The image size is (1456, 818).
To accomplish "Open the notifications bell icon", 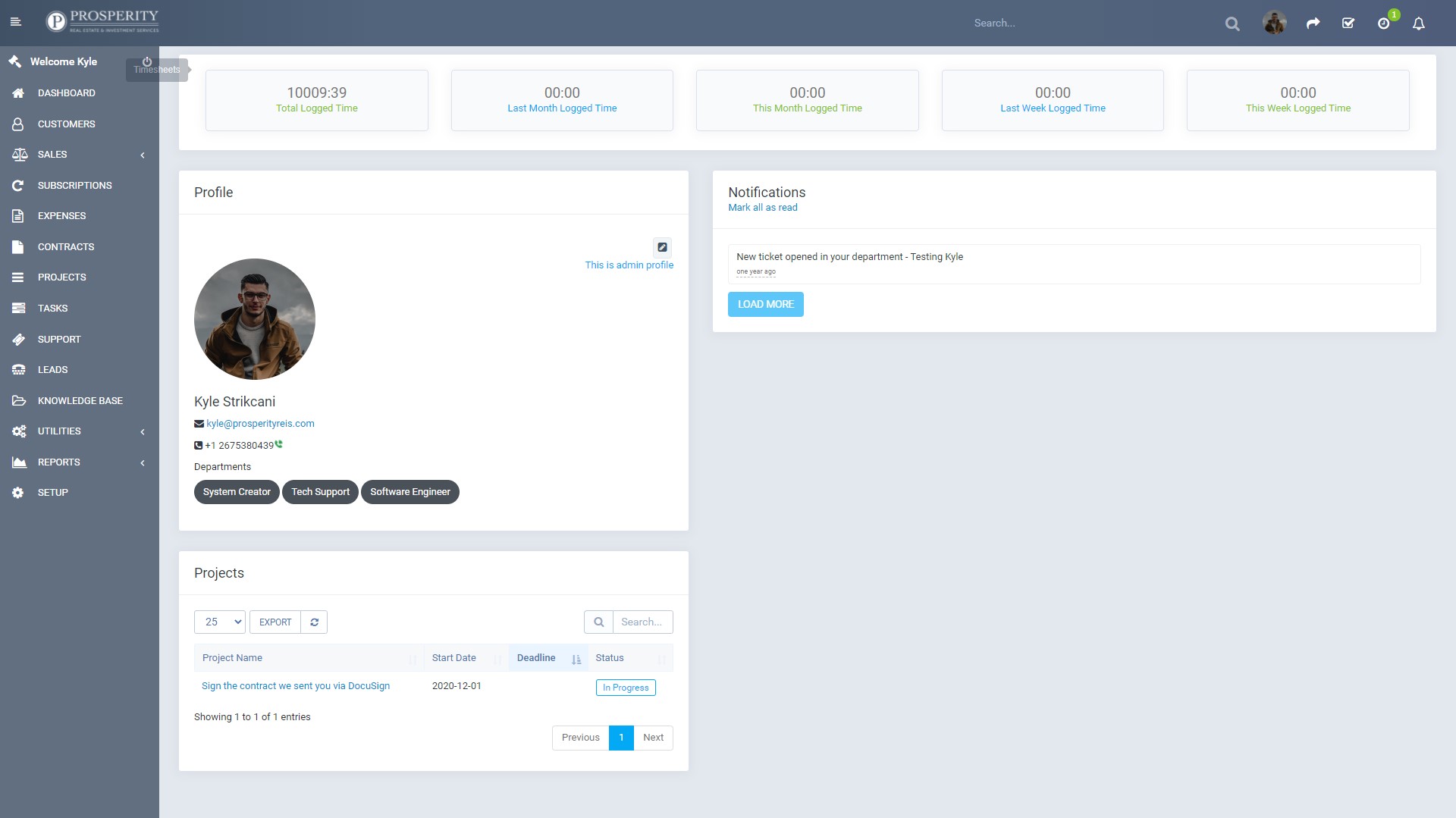I will (x=1419, y=24).
